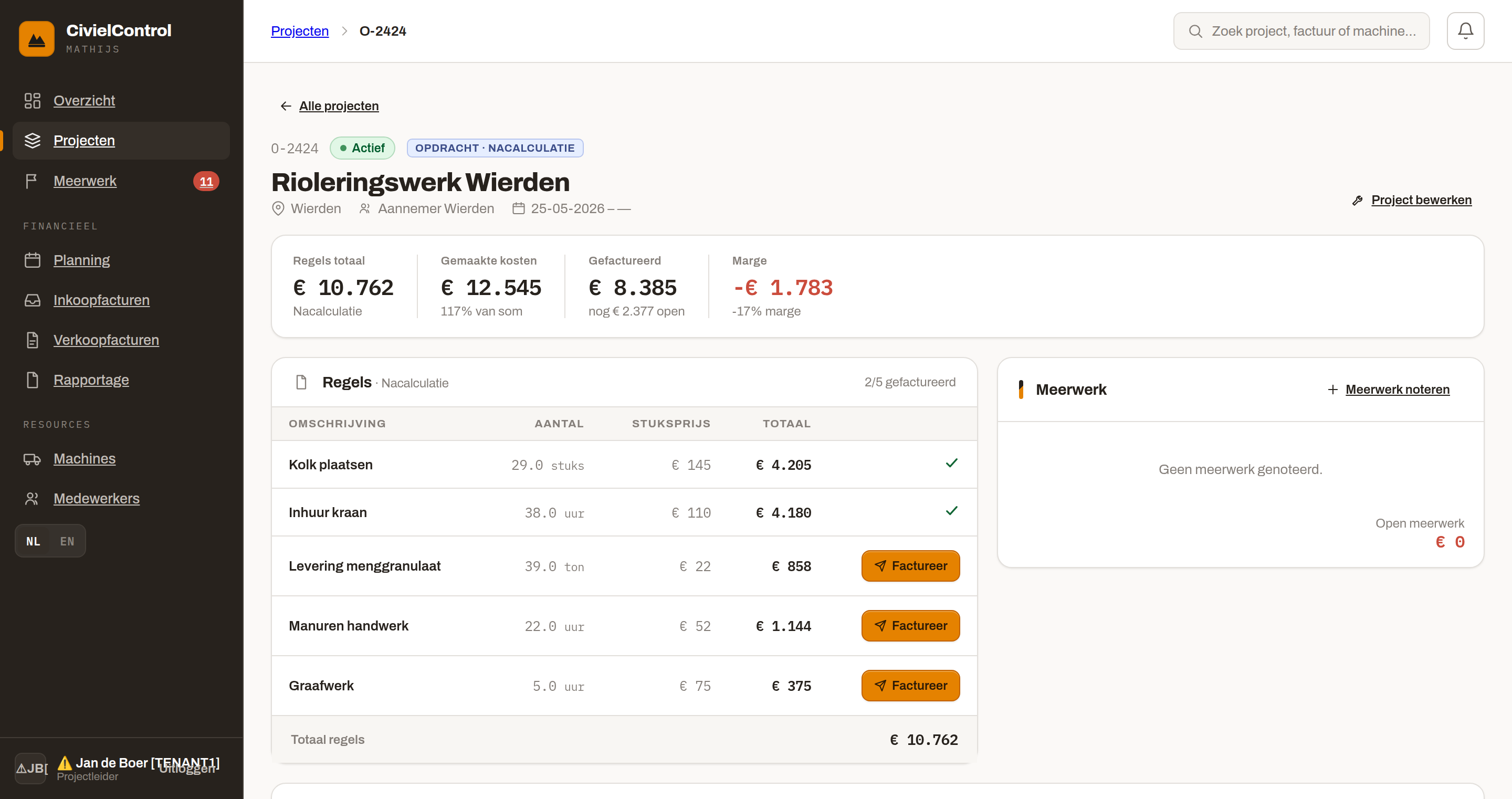Click the Planning calendar icon
Screen dimensions: 1512x799
32,260
